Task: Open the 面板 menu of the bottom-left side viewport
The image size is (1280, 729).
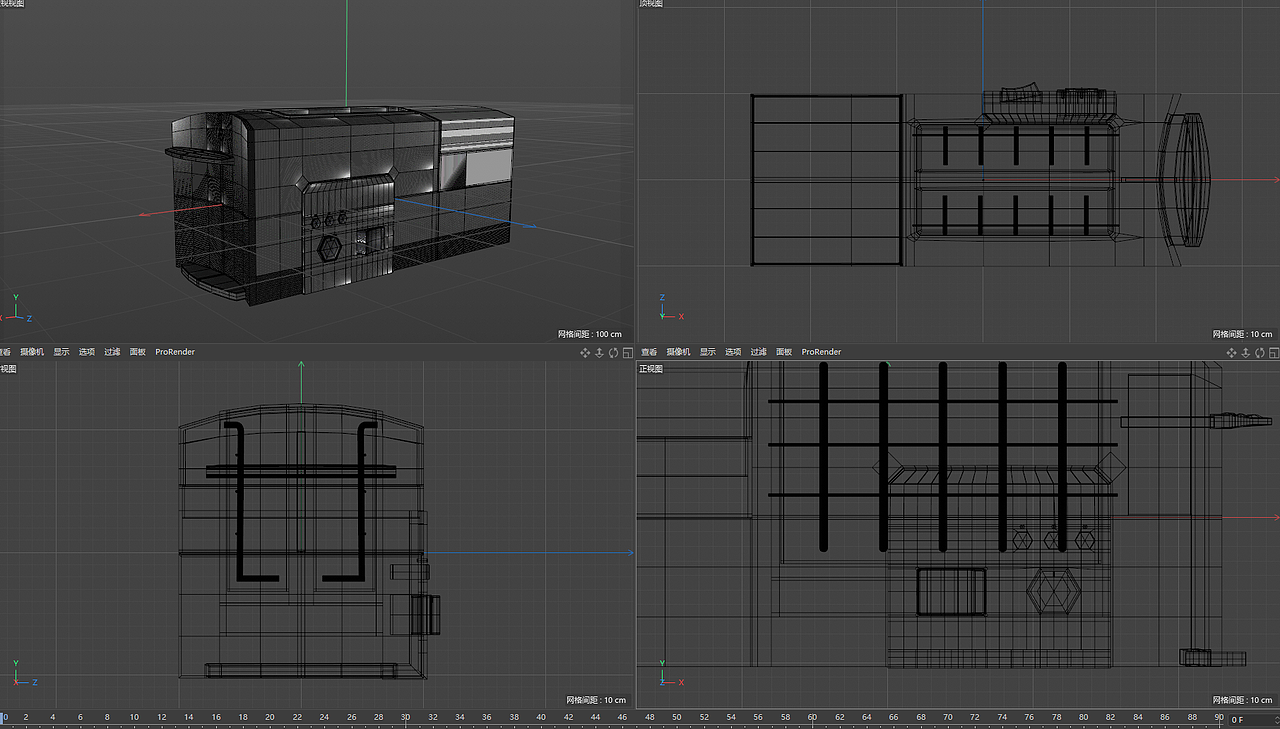Action: click(x=138, y=352)
